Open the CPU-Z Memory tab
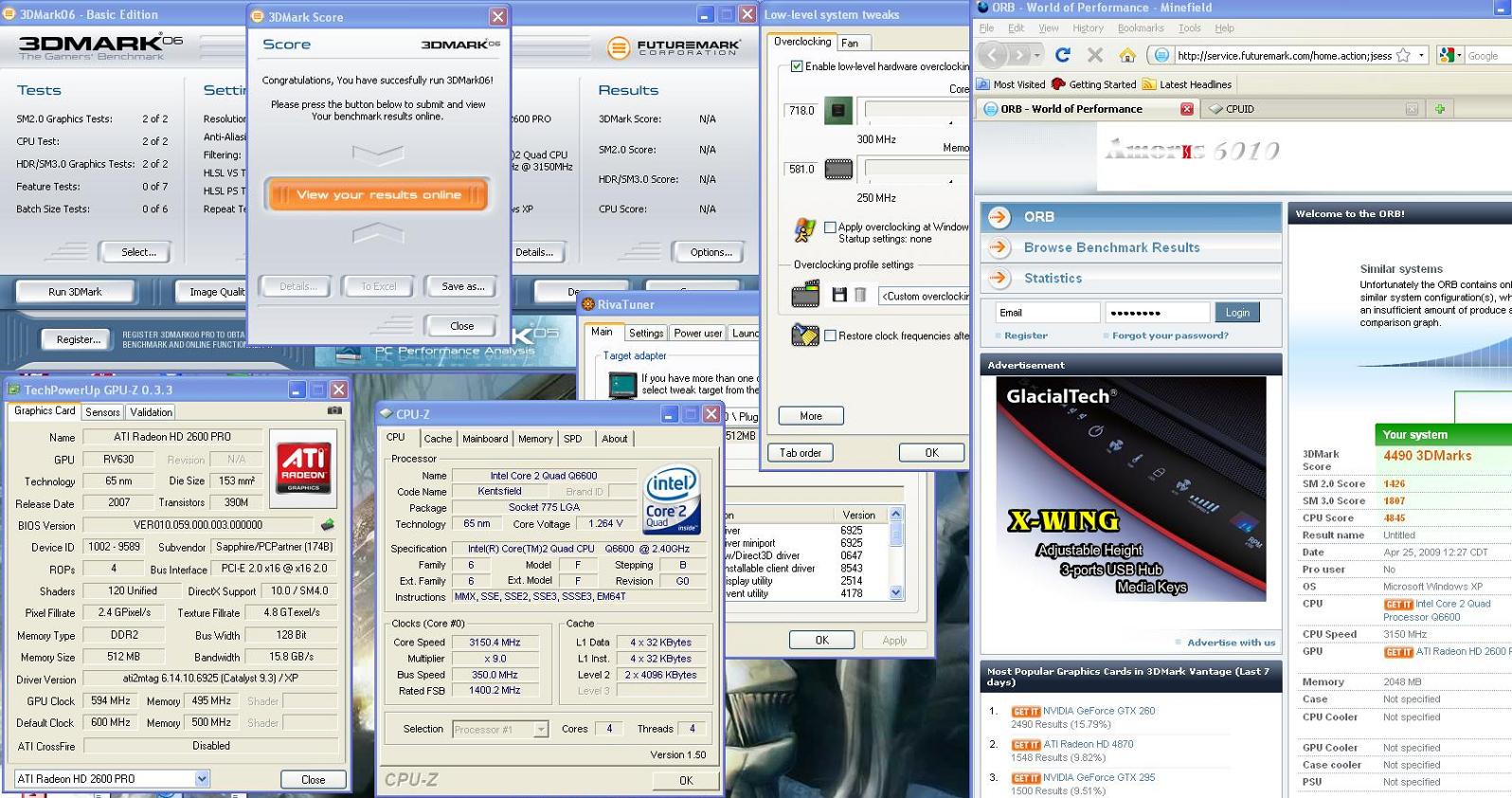 click(x=535, y=439)
